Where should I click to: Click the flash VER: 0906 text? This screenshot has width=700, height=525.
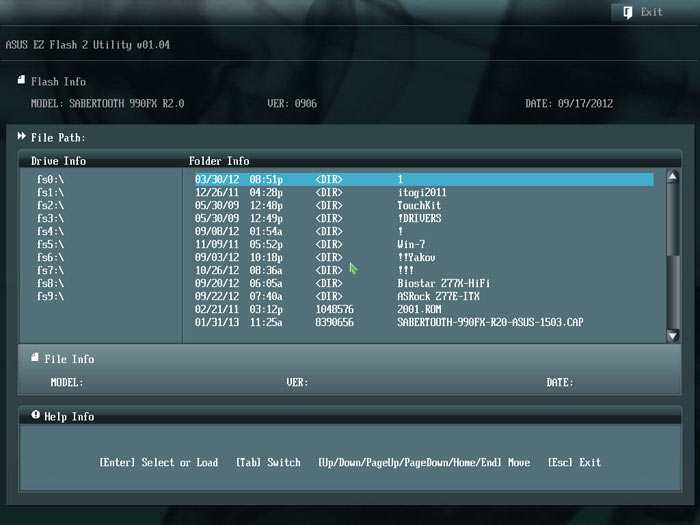[292, 104]
